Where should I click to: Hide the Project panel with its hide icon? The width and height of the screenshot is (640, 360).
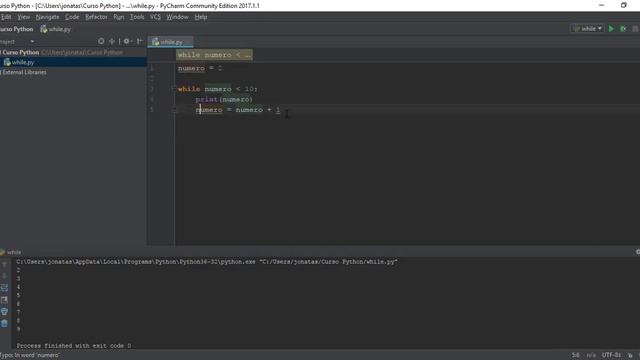point(140,41)
